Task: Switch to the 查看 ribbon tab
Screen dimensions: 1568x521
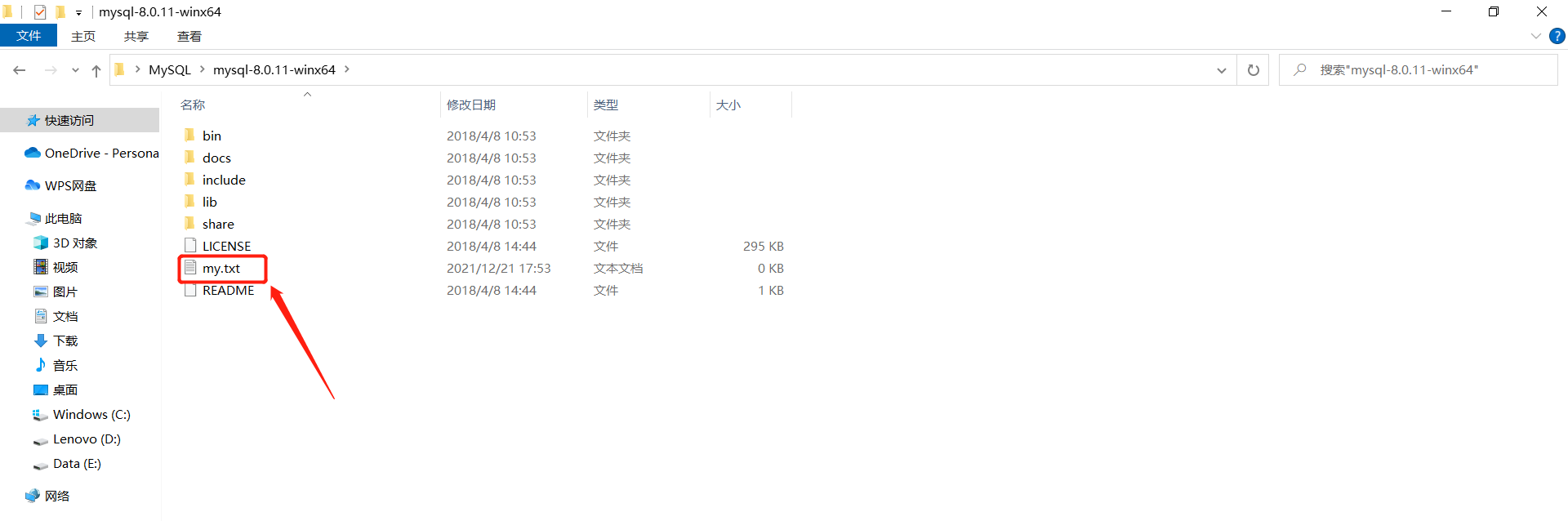Action: point(189,36)
